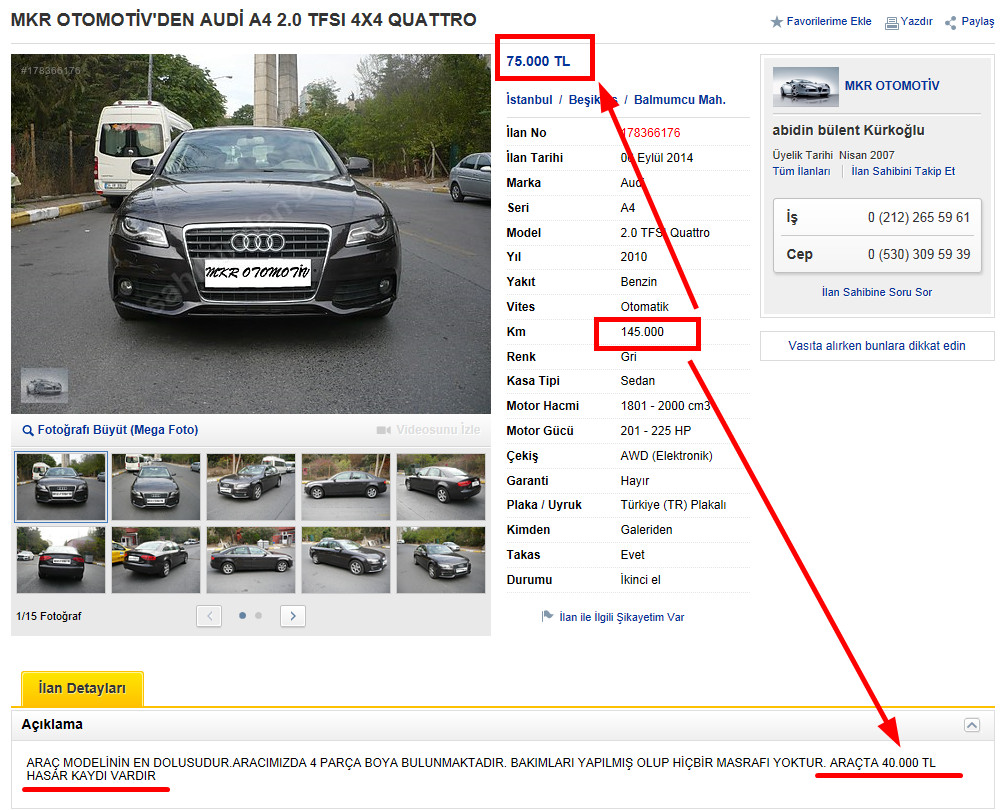Click the magnifier icon beside Fotoğrafı Büyüt
The height and width of the screenshot is (810, 1001).
[27, 430]
